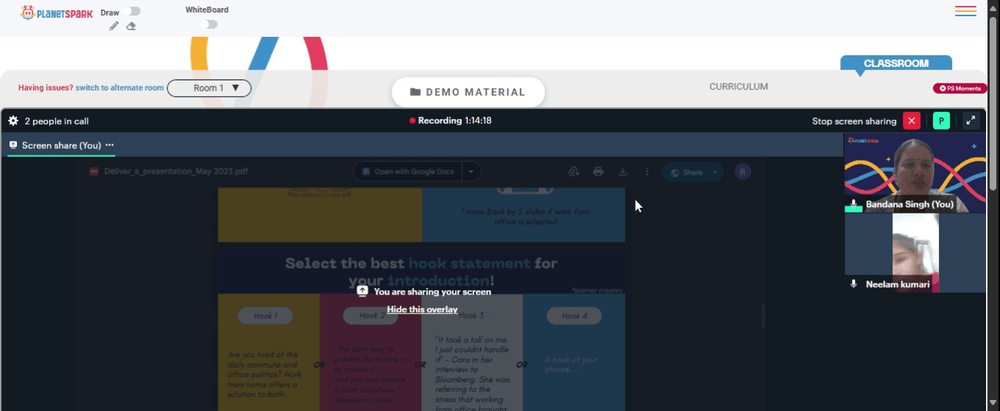The image size is (1000, 411).
Task: Select the eraser tool
Action: click(131, 26)
